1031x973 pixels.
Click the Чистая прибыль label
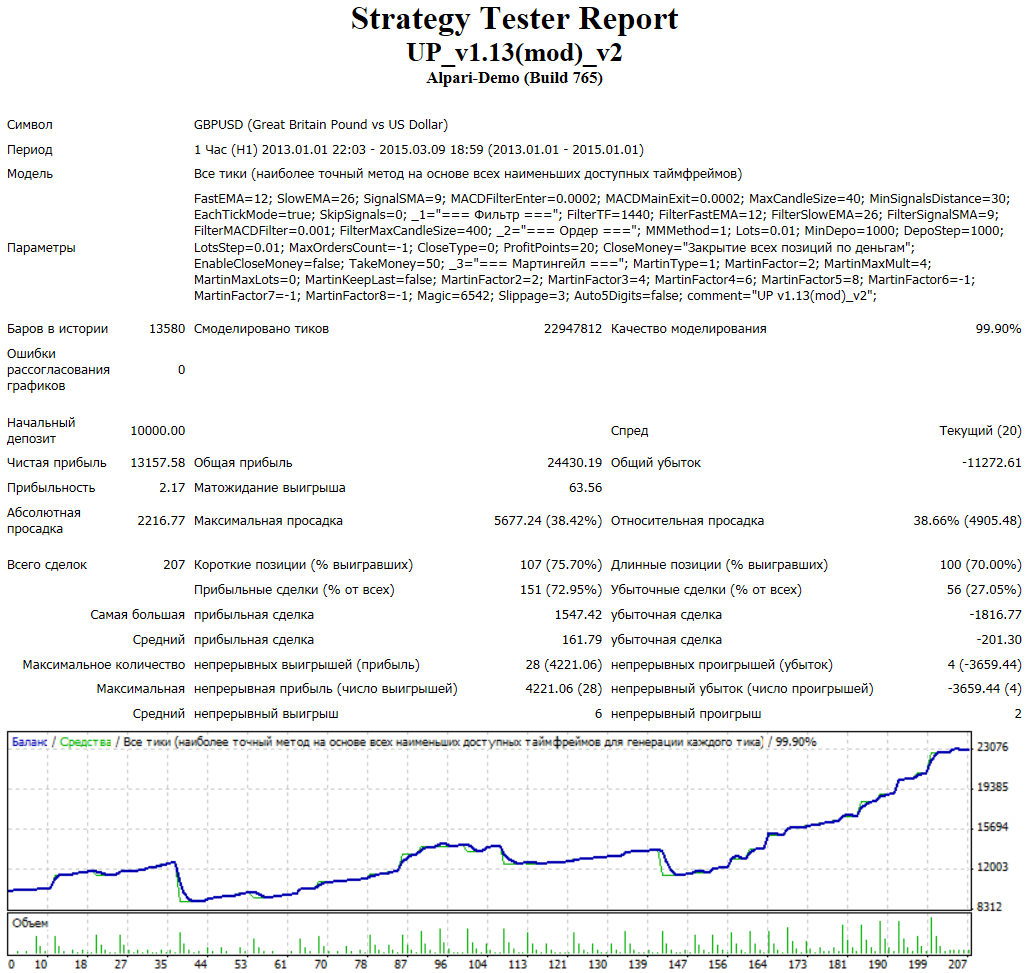click(x=57, y=463)
